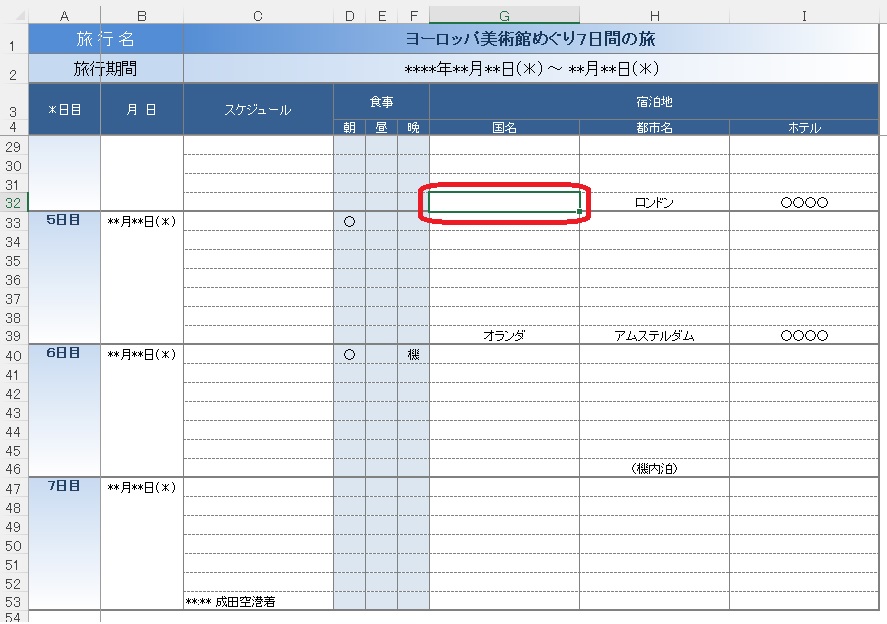Screen dimensions: 887x624
Task: Select the オランダ country cell
Action: [x=504, y=336]
